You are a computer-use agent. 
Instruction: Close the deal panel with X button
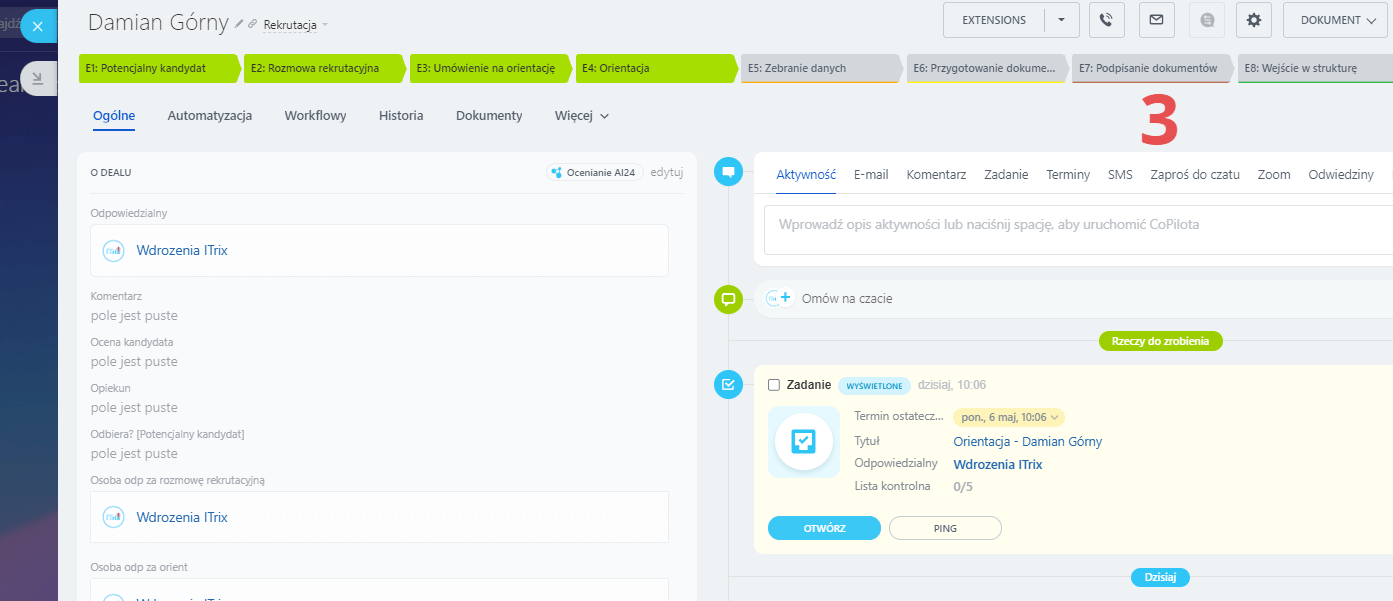[x=38, y=26]
